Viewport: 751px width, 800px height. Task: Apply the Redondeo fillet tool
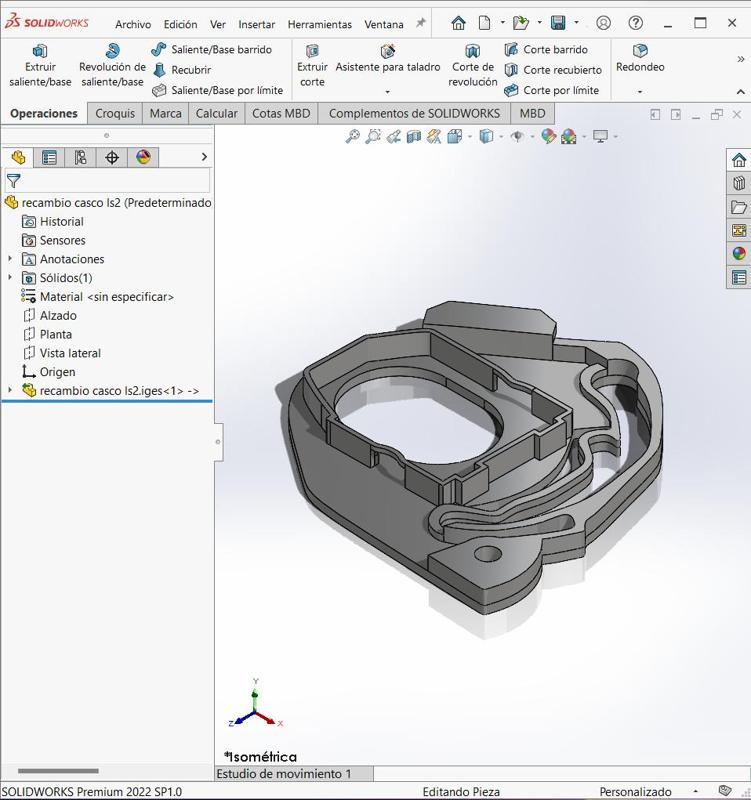(640, 58)
